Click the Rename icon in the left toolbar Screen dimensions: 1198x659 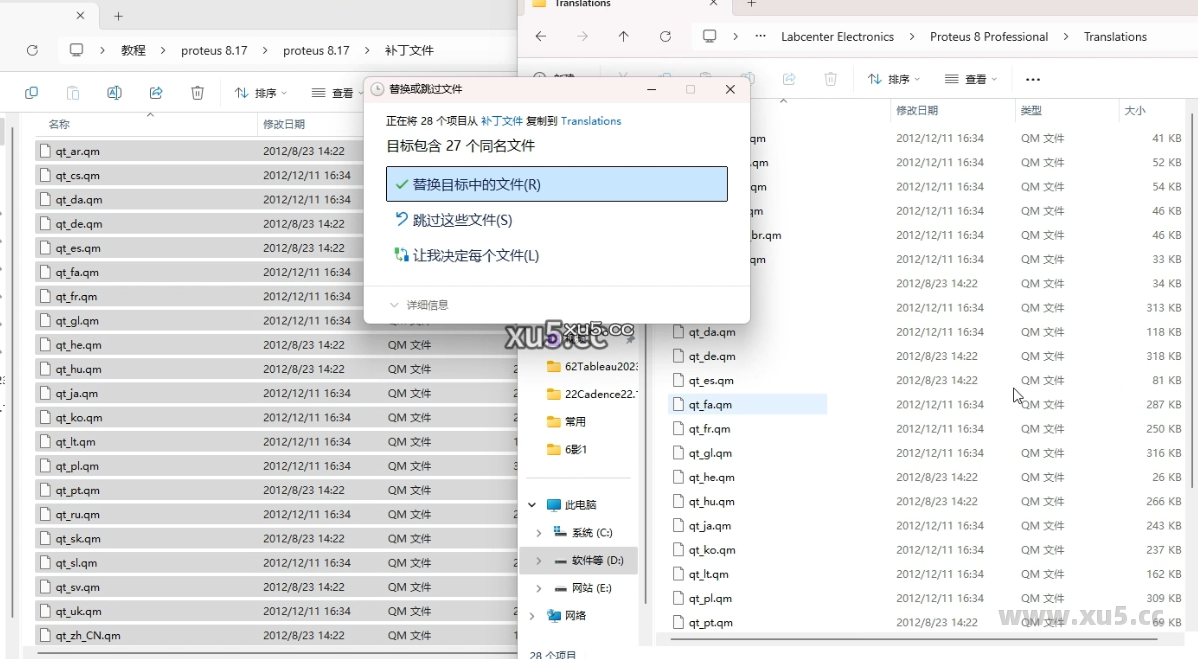pyautogui.click(x=114, y=92)
